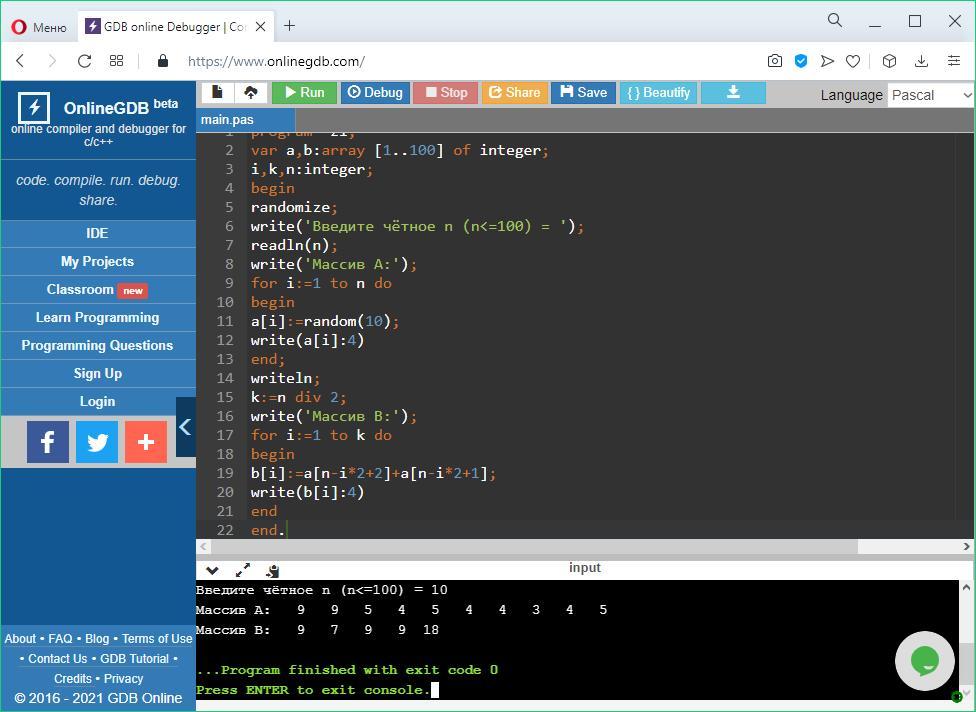Create a new file in editor
The image size is (976, 712).
click(217, 93)
